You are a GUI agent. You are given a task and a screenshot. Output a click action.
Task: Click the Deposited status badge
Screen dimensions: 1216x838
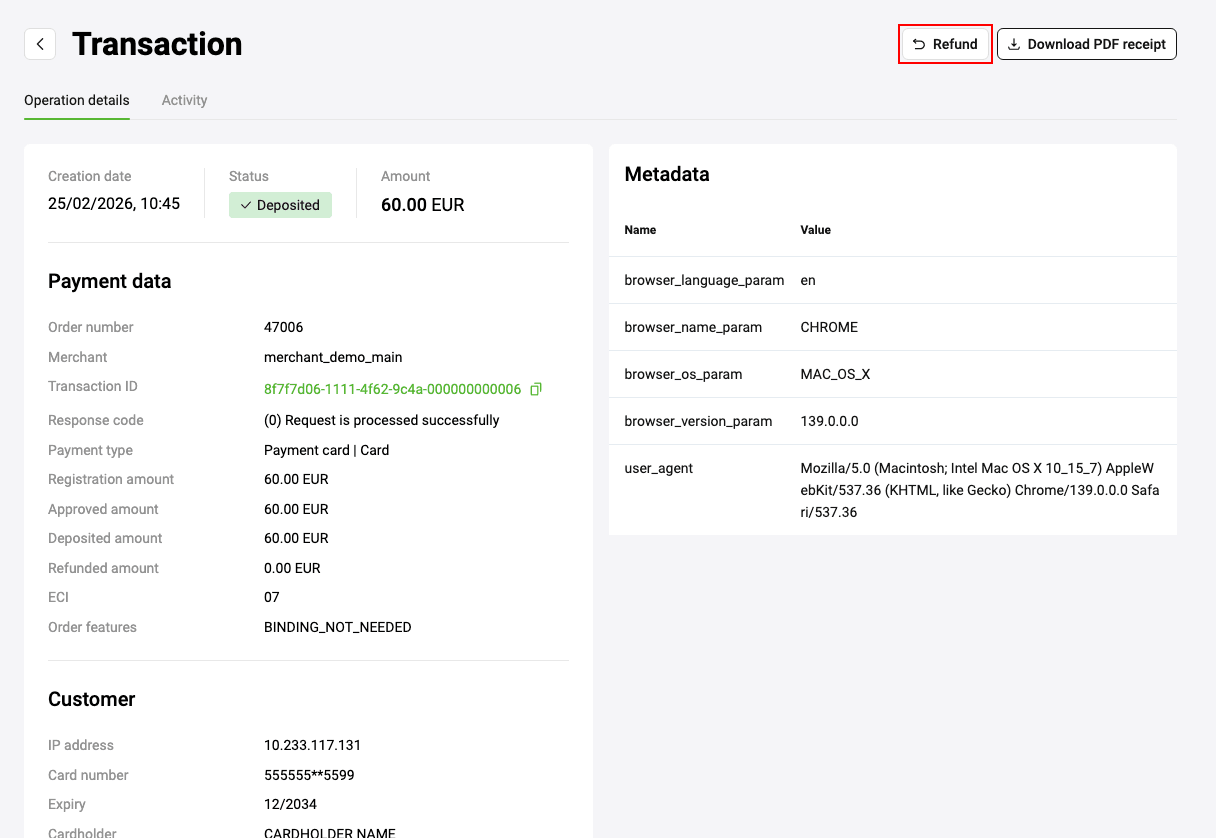pos(280,205)
